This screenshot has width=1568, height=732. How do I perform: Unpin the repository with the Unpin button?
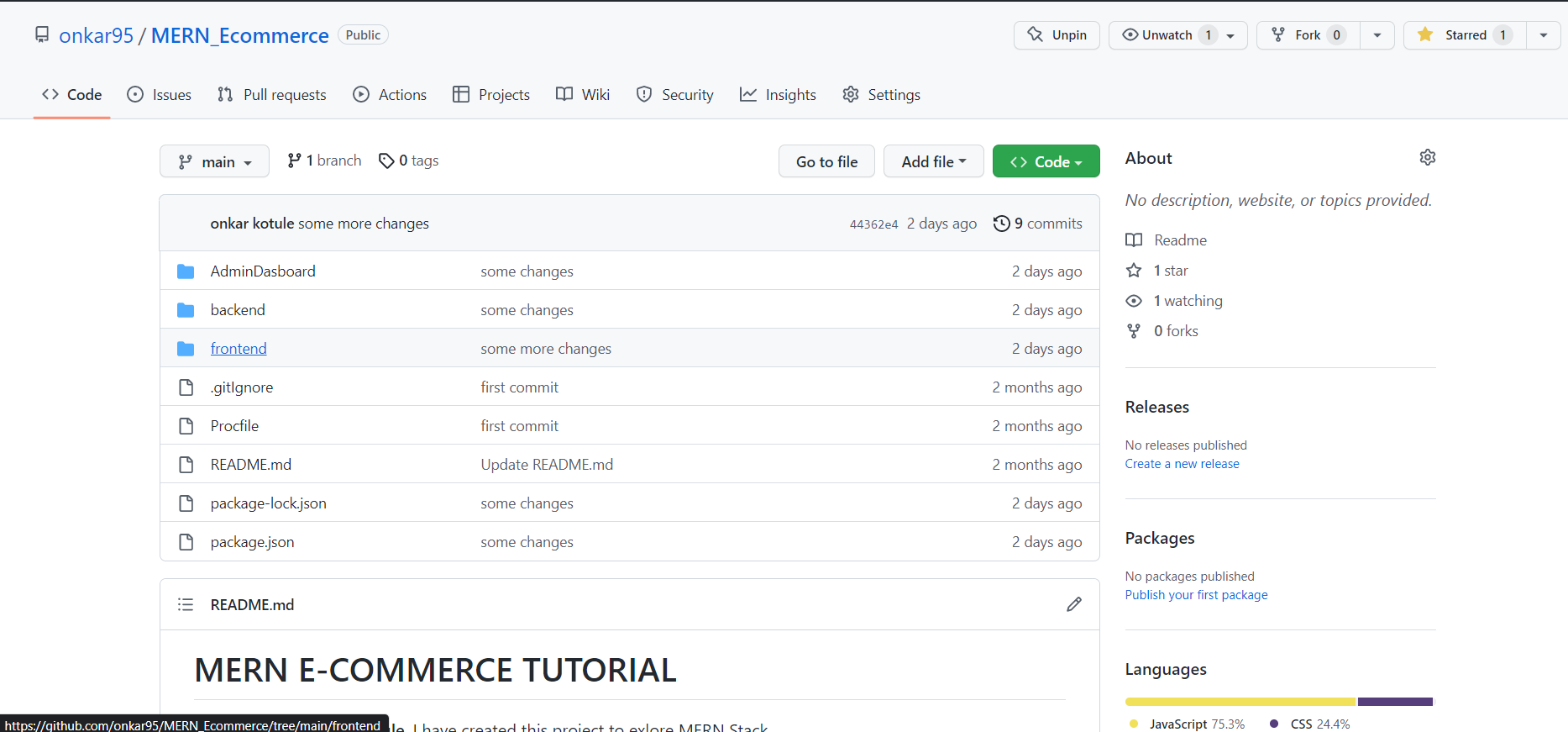tap(1057, 35)
